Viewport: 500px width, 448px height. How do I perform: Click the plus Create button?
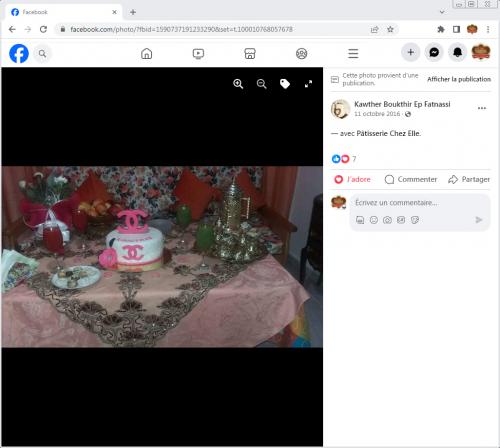(x=410, y=52)
